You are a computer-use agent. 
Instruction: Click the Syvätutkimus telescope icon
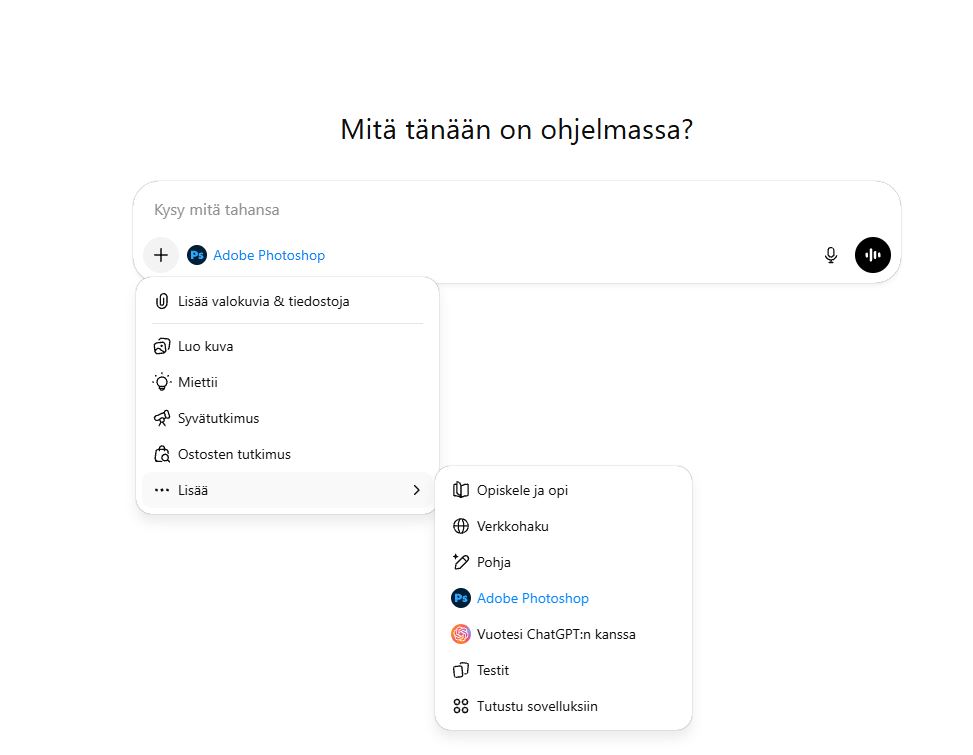pyautogui.click(x=162, y=418)
